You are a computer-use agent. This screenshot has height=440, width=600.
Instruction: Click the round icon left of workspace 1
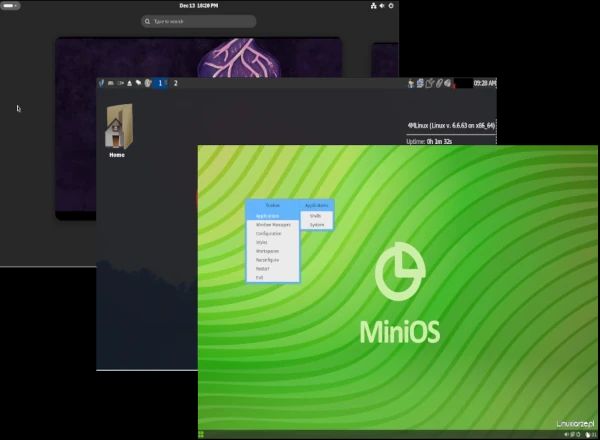click(148, 83)
